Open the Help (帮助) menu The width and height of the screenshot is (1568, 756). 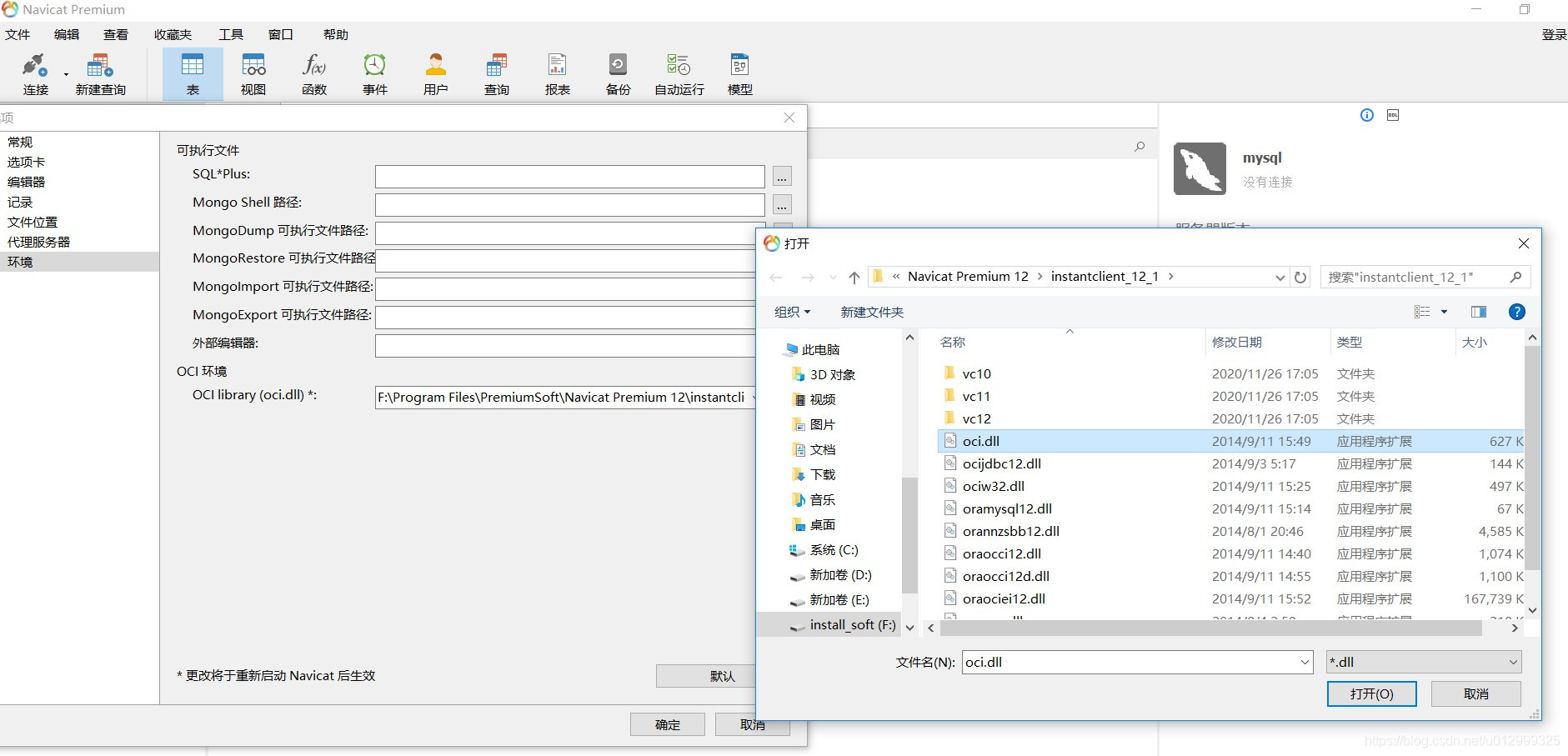336,34
